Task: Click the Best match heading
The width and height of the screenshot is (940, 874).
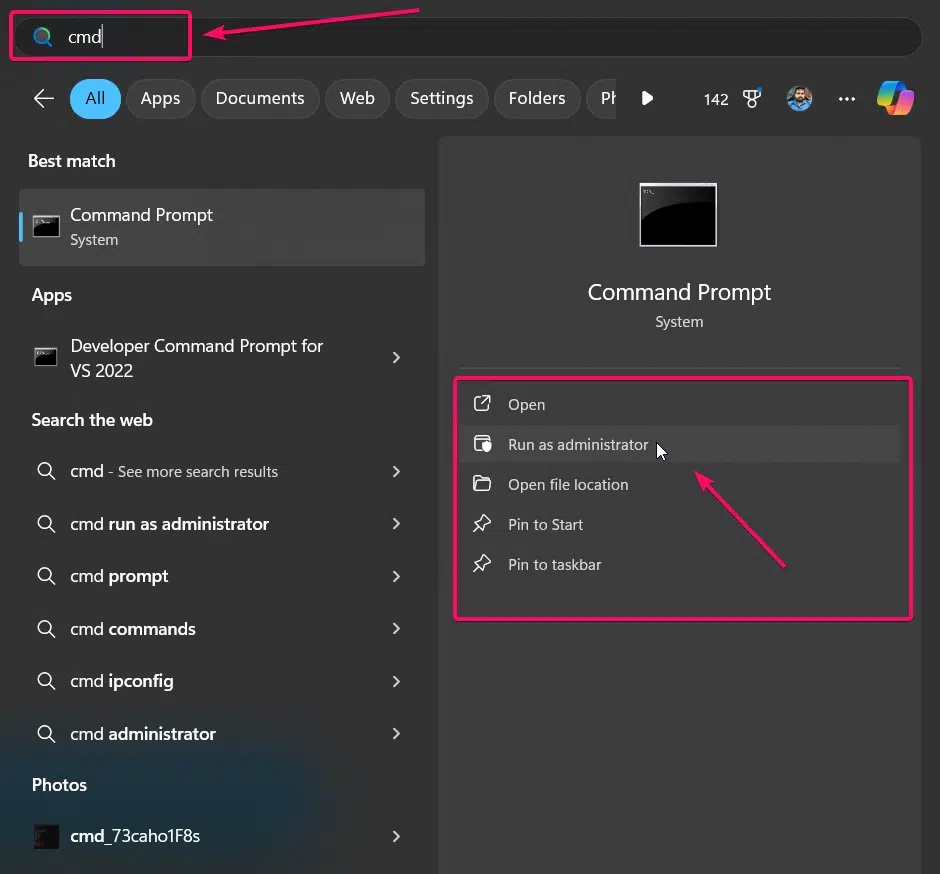Action: [72, 161]
